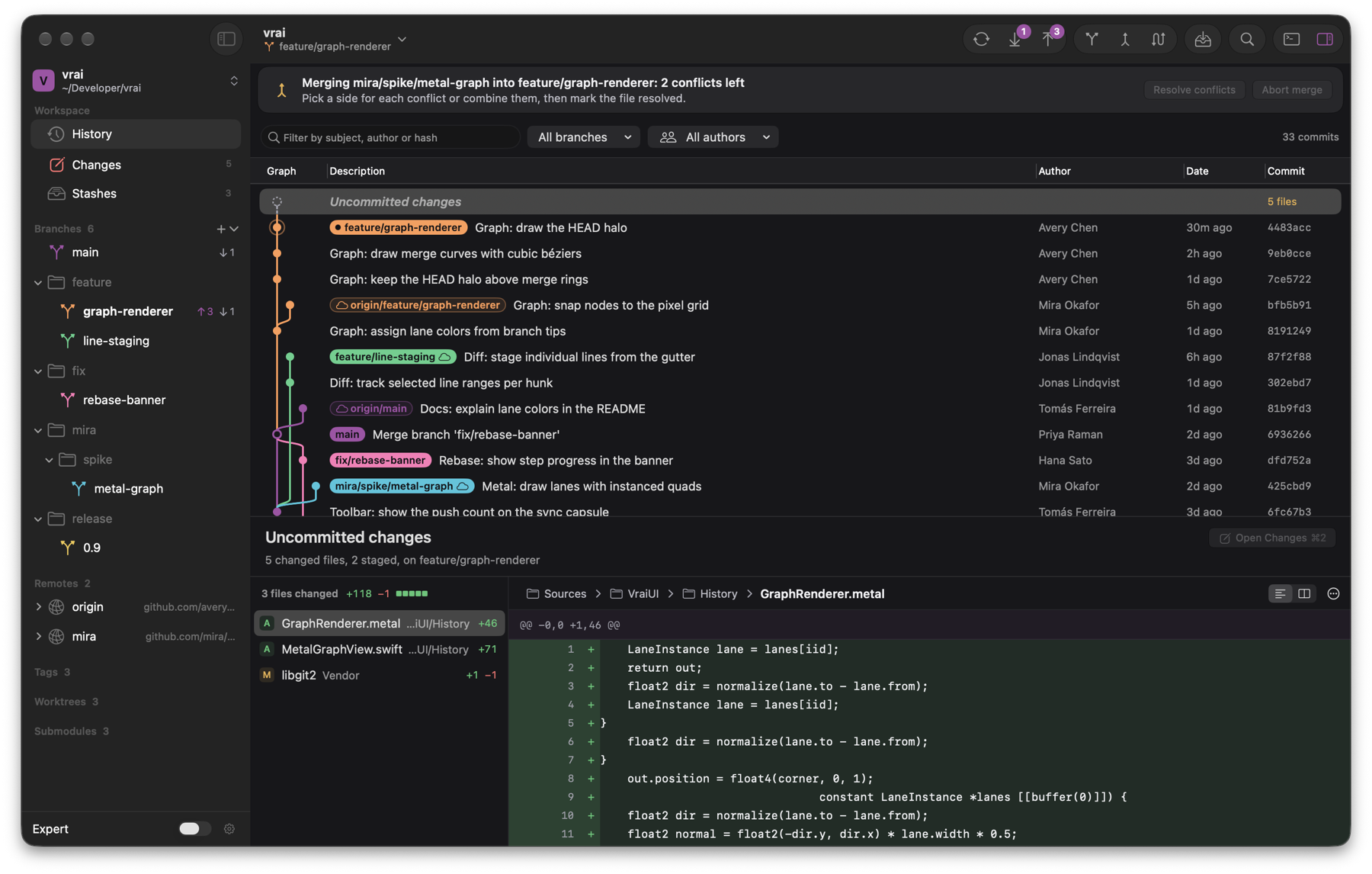Open the History workspace item
This screenshot has width=1372, height=874.
[136, 134]
